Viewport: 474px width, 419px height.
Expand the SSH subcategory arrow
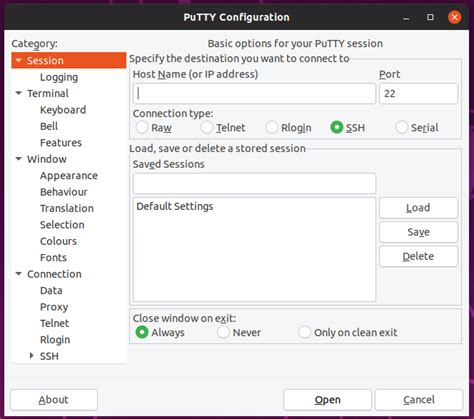32,356
